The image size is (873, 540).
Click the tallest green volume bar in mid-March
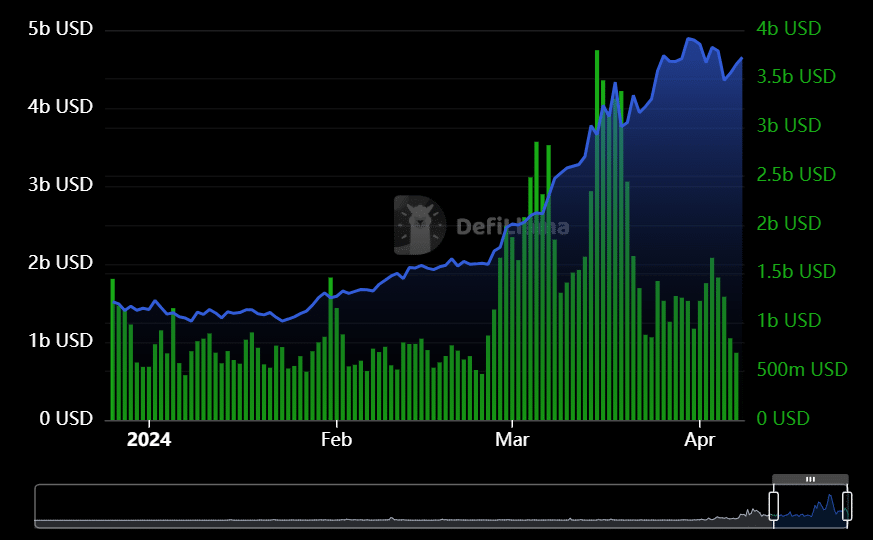click(x=597, y=235)
